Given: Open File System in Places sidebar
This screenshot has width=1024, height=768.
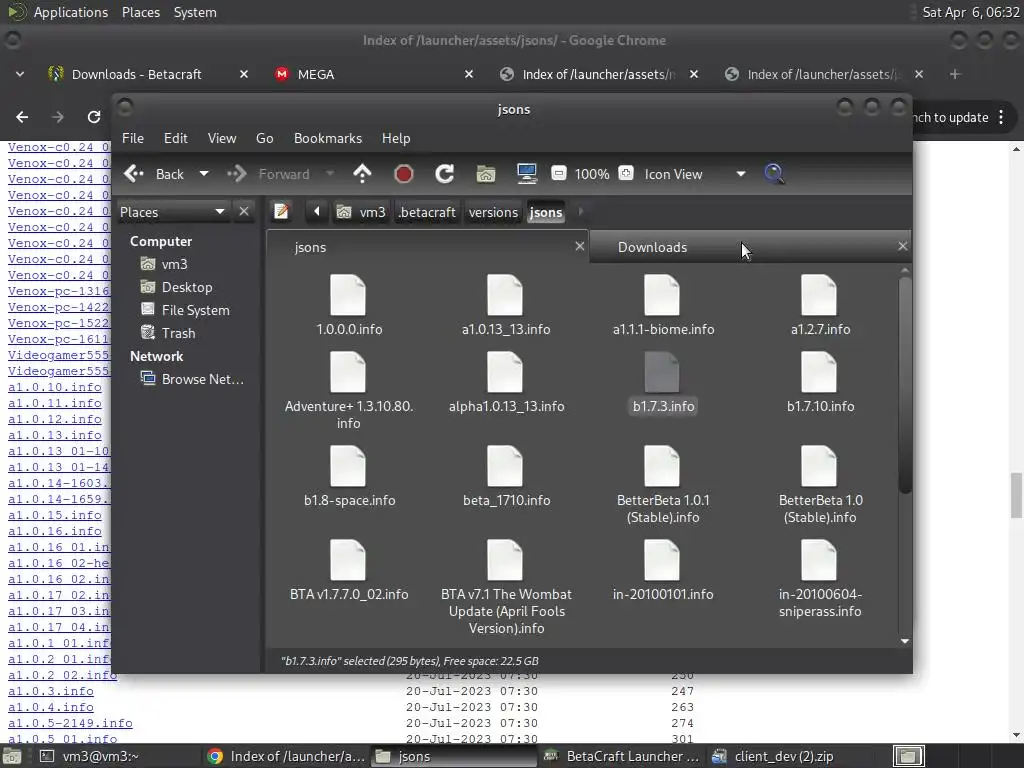Looking at the screenshot, I should tap(185, 310).
